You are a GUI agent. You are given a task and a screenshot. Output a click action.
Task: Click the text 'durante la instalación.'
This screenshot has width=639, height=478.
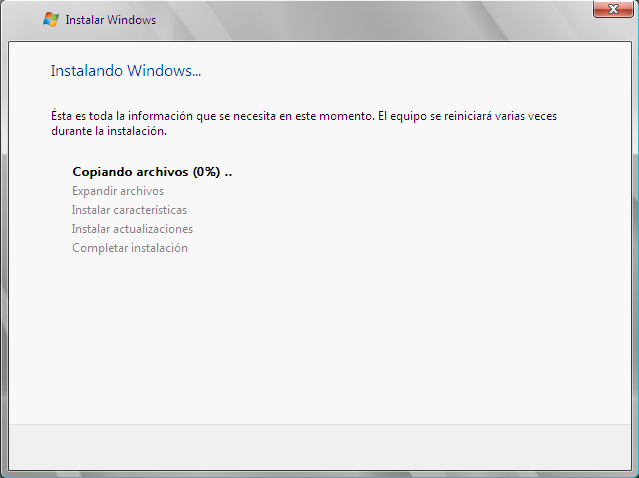(108, 131)
